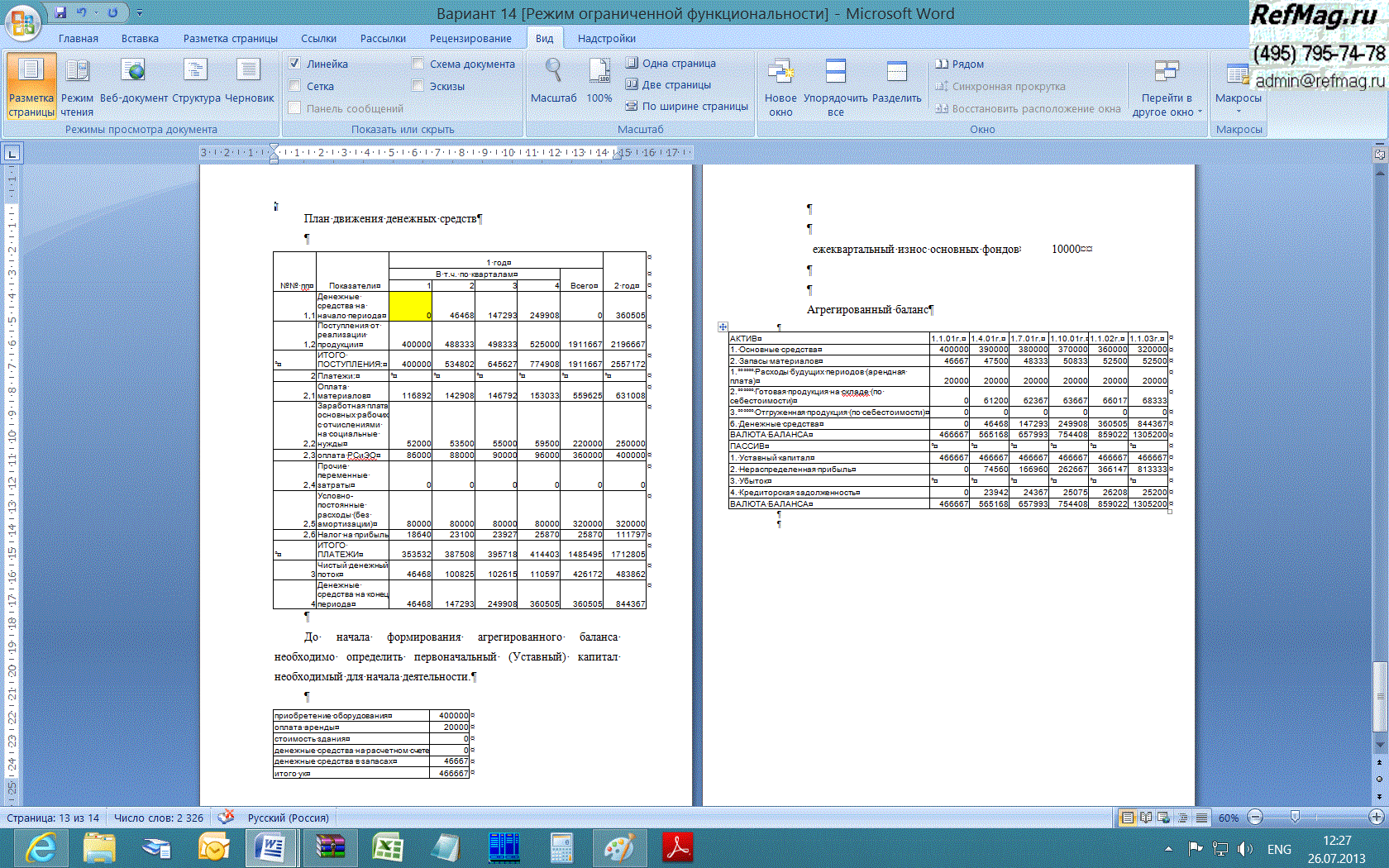Click the Две страницы button
Screen dimensions: 1389x868
[x=668, y=84]
